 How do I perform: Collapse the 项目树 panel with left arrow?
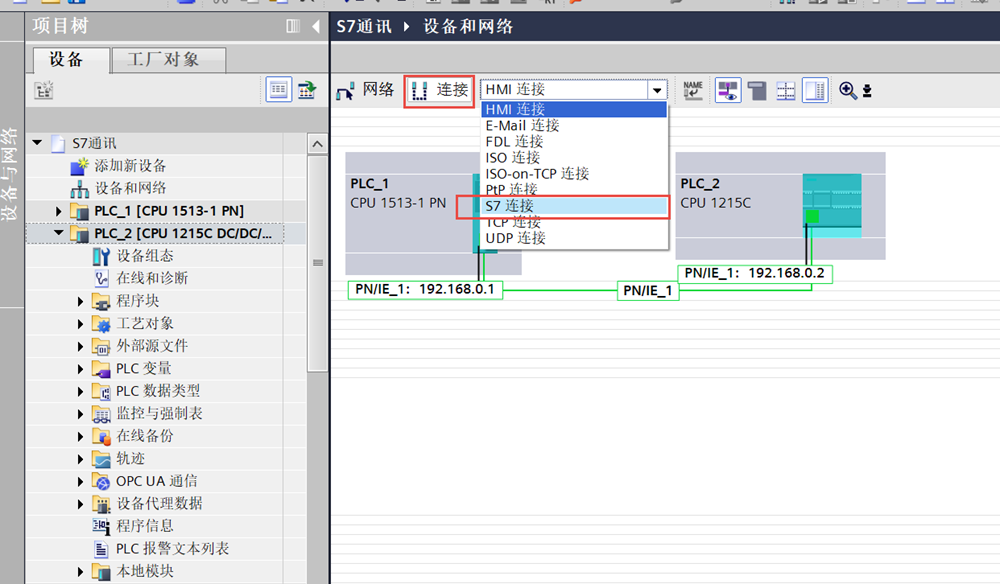(x=316, y=26)
